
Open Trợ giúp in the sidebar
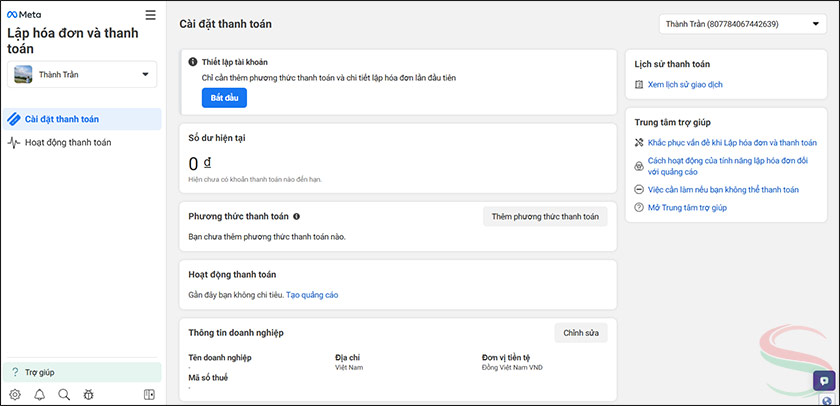click(82, 372)
